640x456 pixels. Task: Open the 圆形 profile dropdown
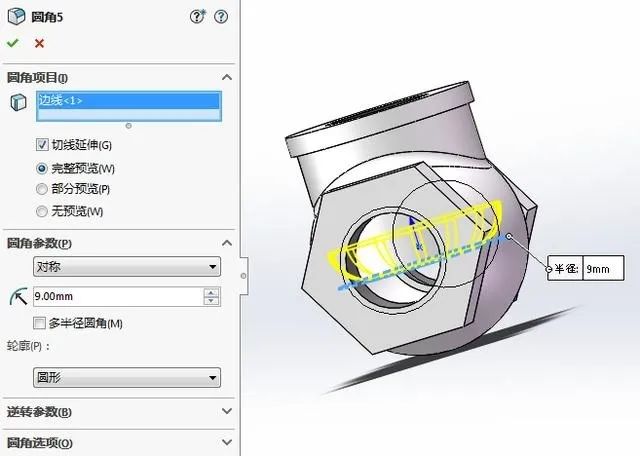[127, 377]
